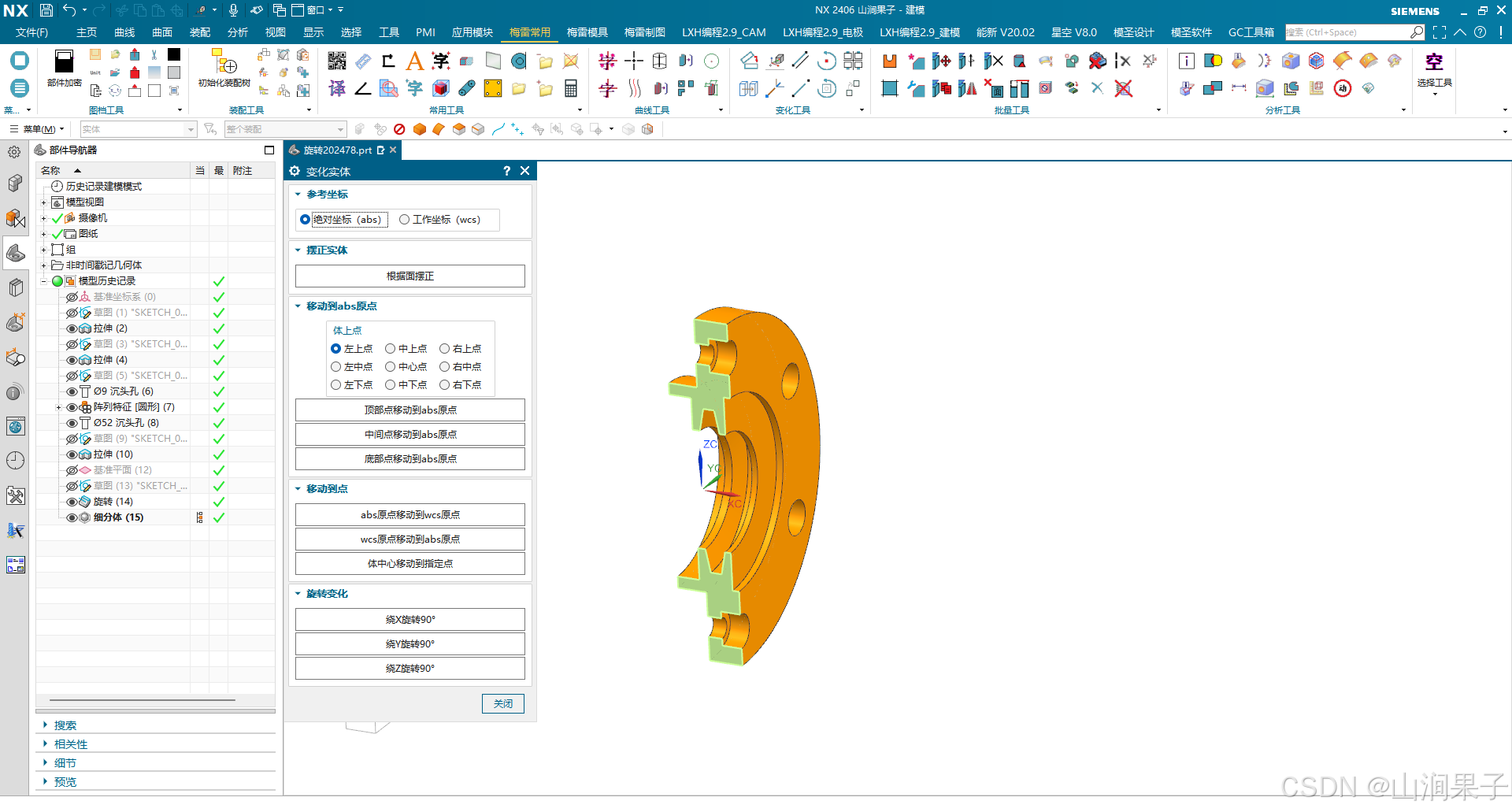Click the 部件加密 part encryption icon
The image size is (1512, 812).
pyautogui.click(x=64, y=62)
